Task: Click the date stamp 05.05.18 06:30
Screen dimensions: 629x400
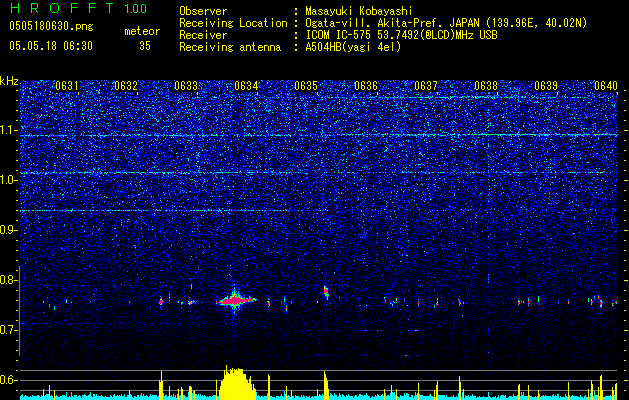Action: [x=51, y=46]
